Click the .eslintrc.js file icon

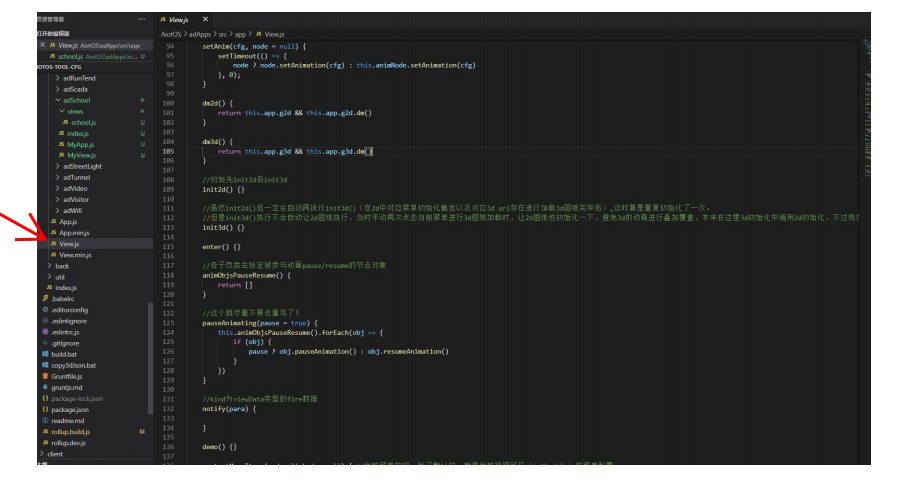[x=45, y=332]
